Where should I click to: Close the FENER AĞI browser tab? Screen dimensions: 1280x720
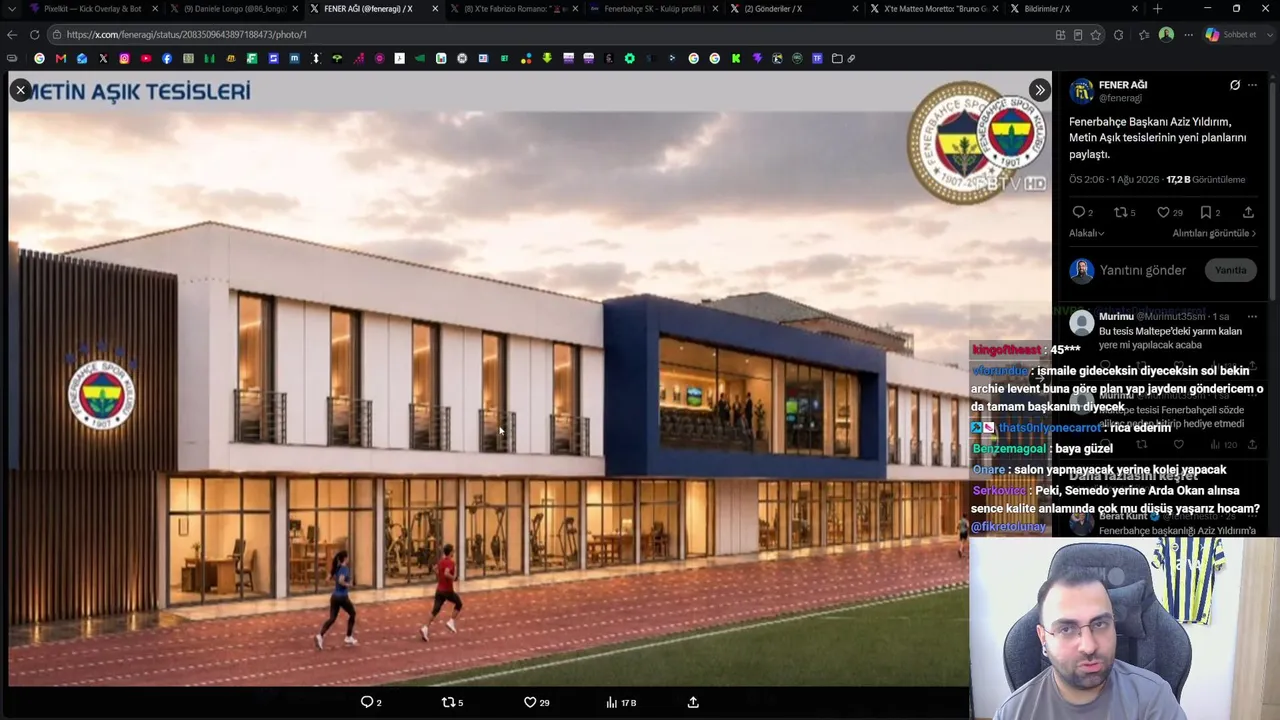[x=435, y=9]
